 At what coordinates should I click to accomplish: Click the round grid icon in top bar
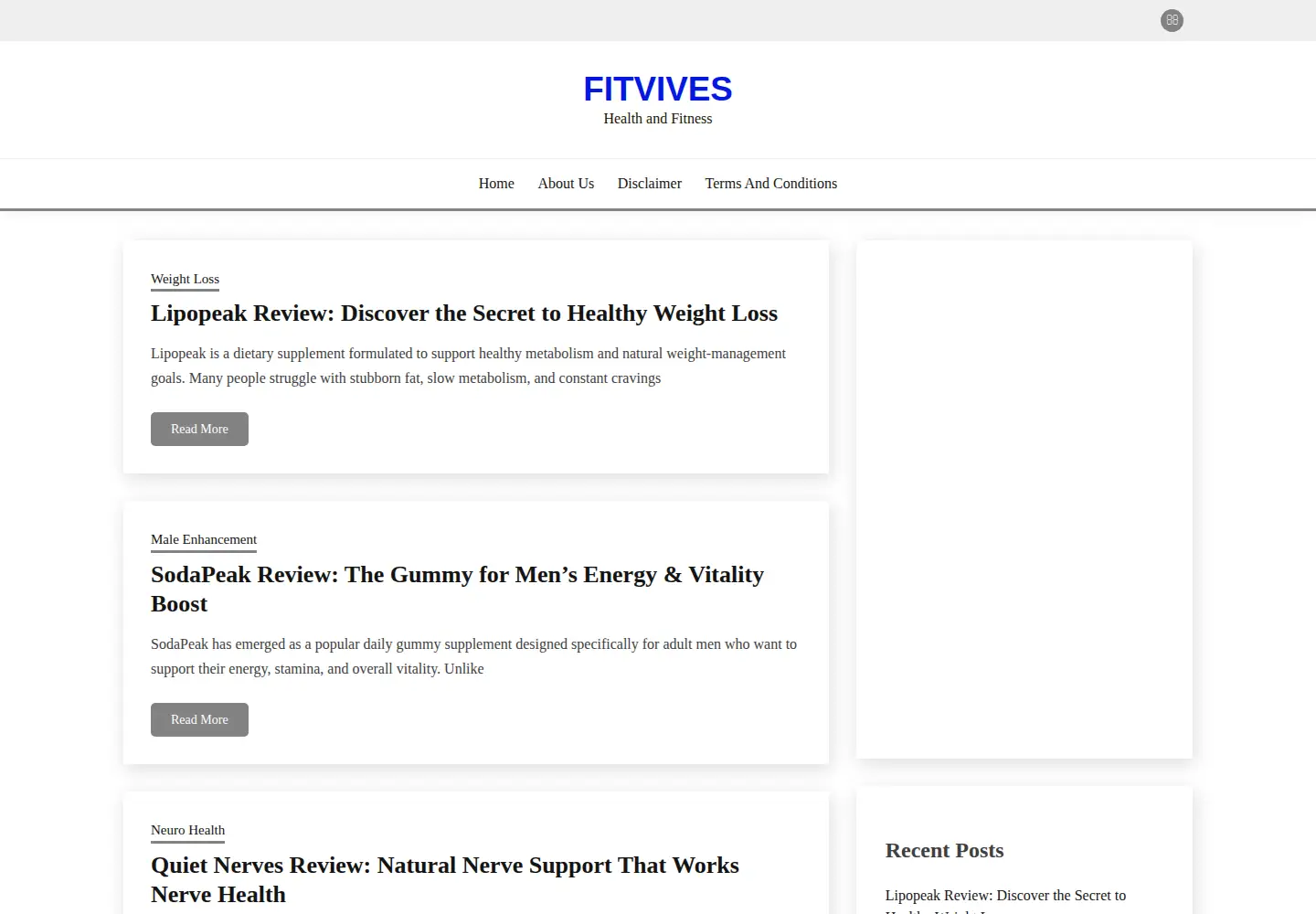[1172, 20]
